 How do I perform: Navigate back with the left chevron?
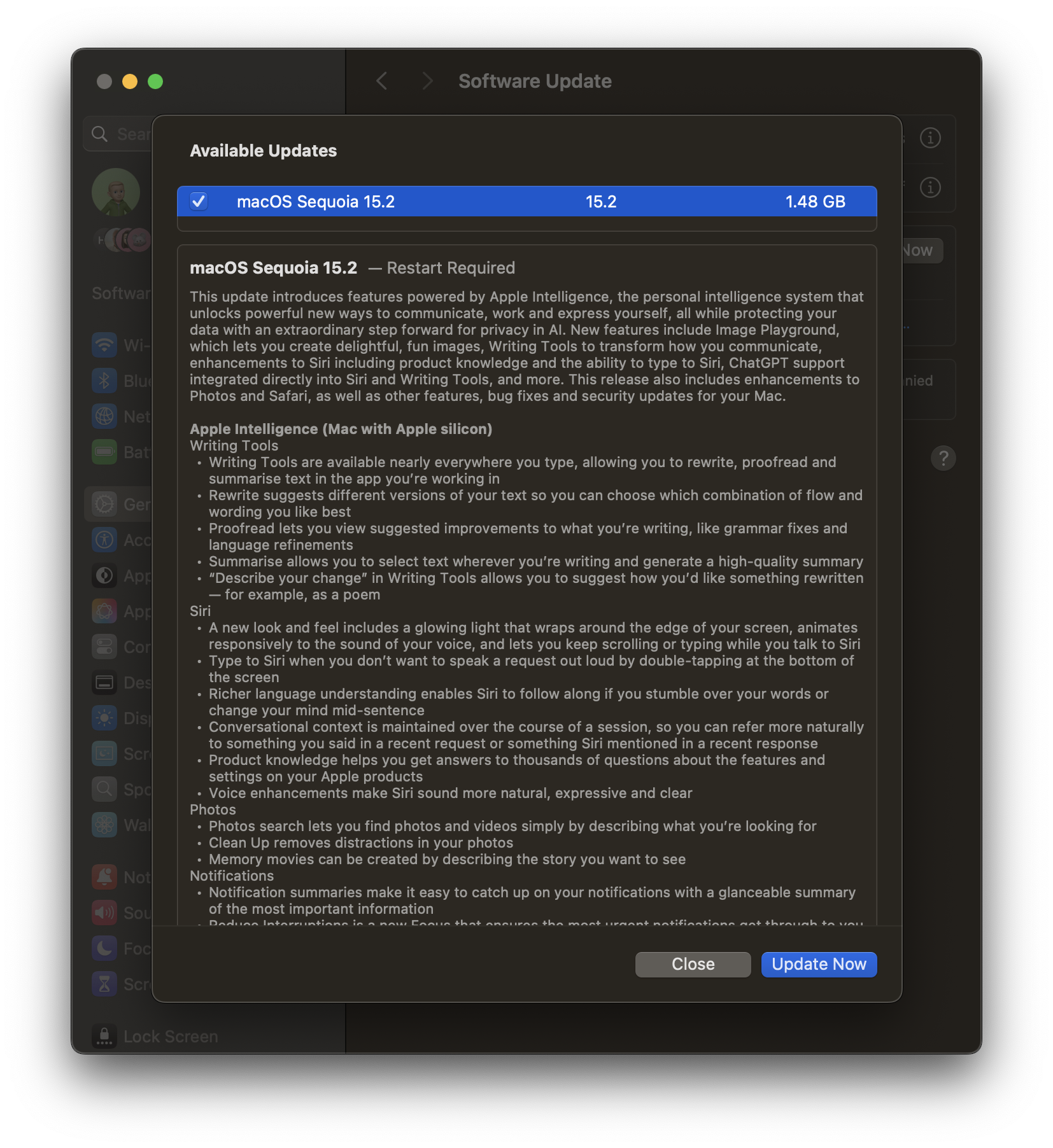point(381,81)
